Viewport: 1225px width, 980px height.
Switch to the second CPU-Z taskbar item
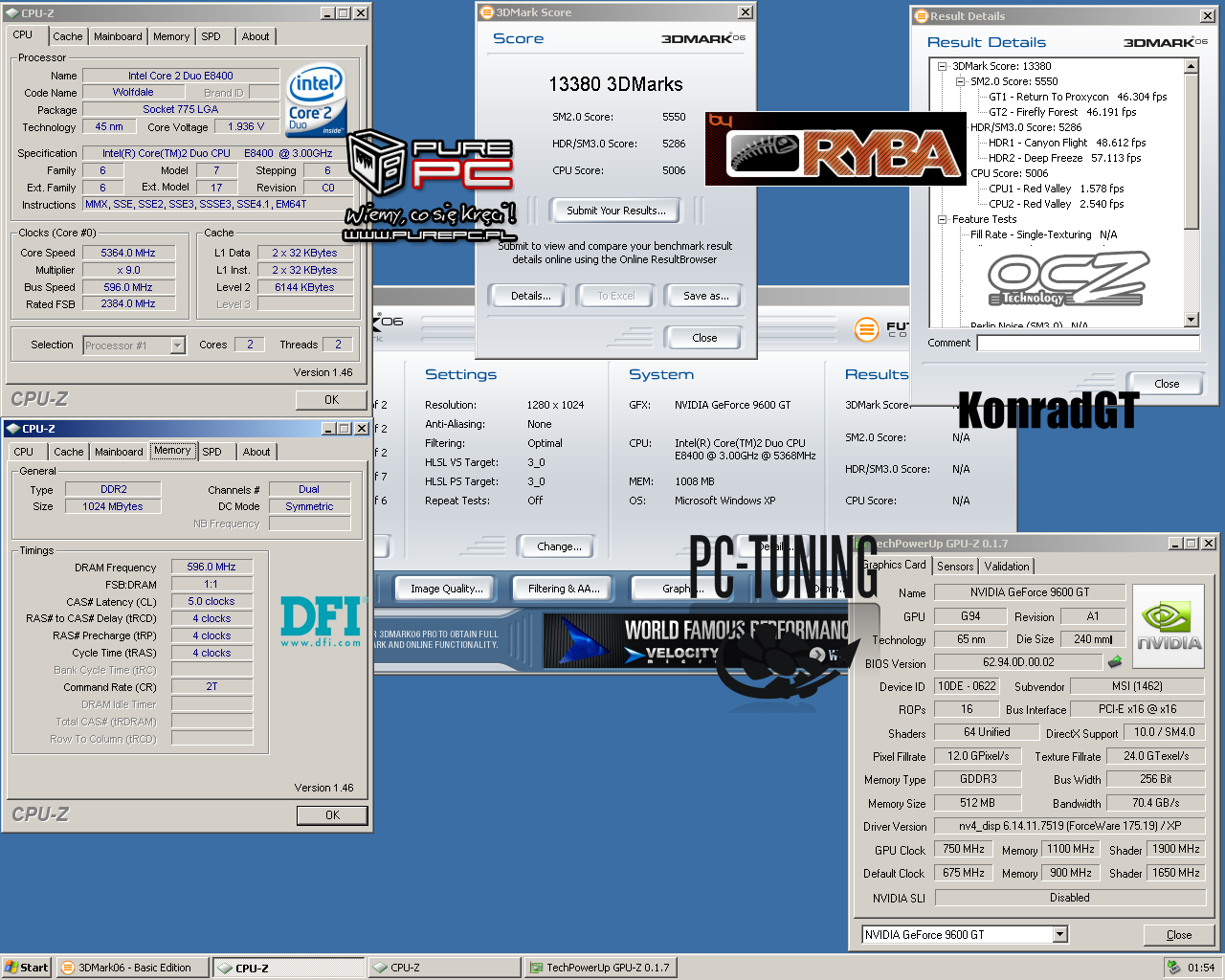pyautogui.click(x=443, y=968)
